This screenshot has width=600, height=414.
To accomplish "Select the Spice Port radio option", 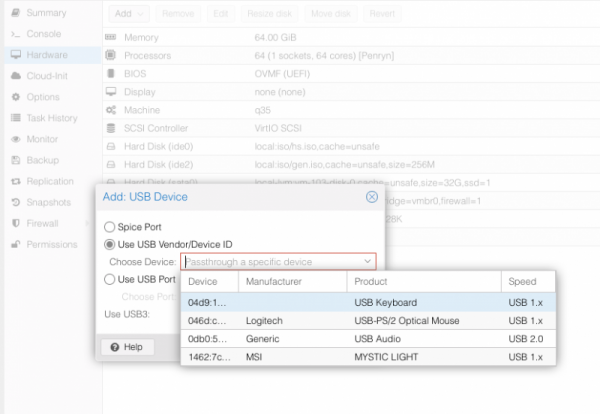I will pos(109,227).
